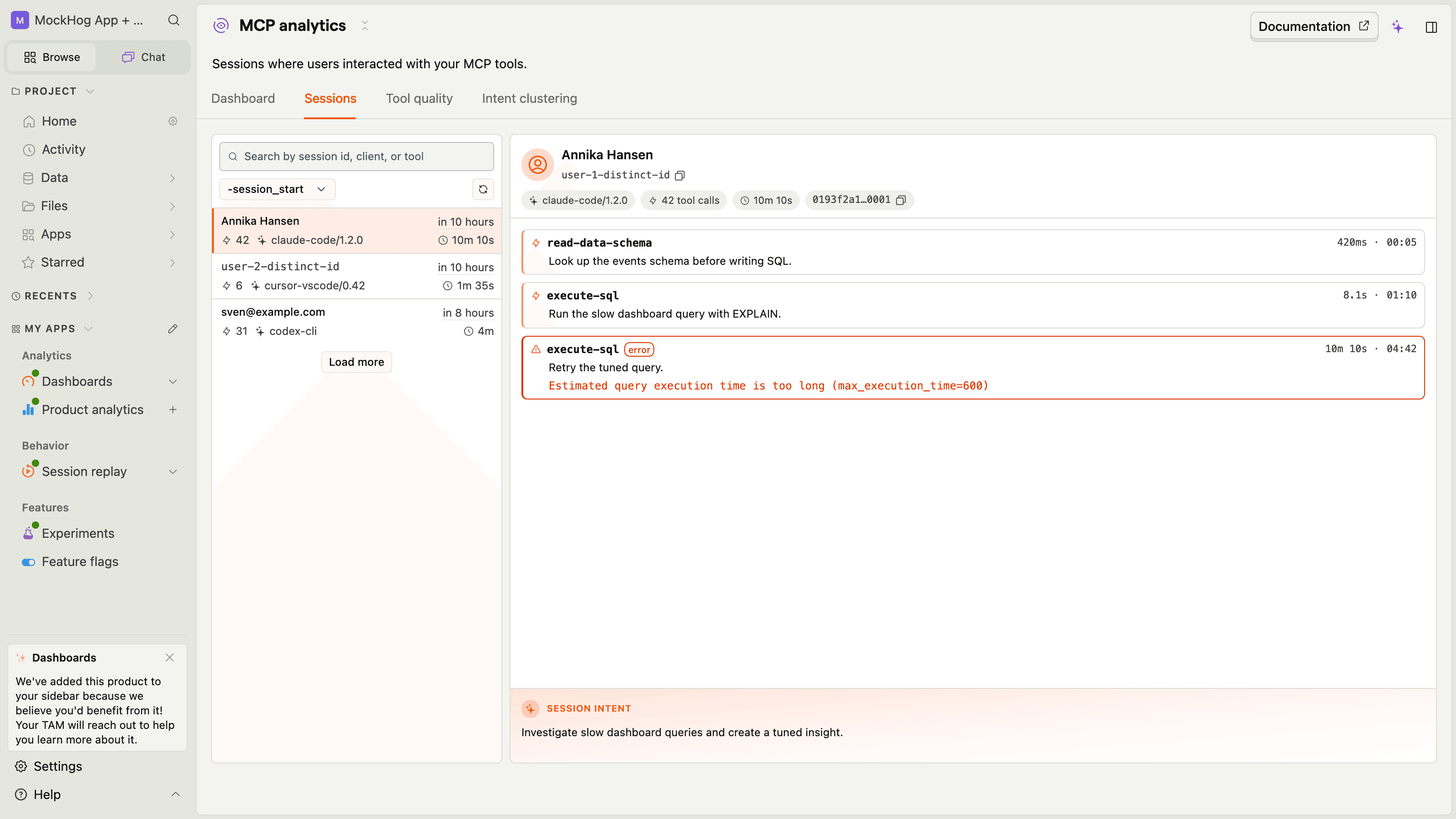This screenshot has width=1456, height=819.
Task: Click the error warning triangle icon
Action: [536, 349]
